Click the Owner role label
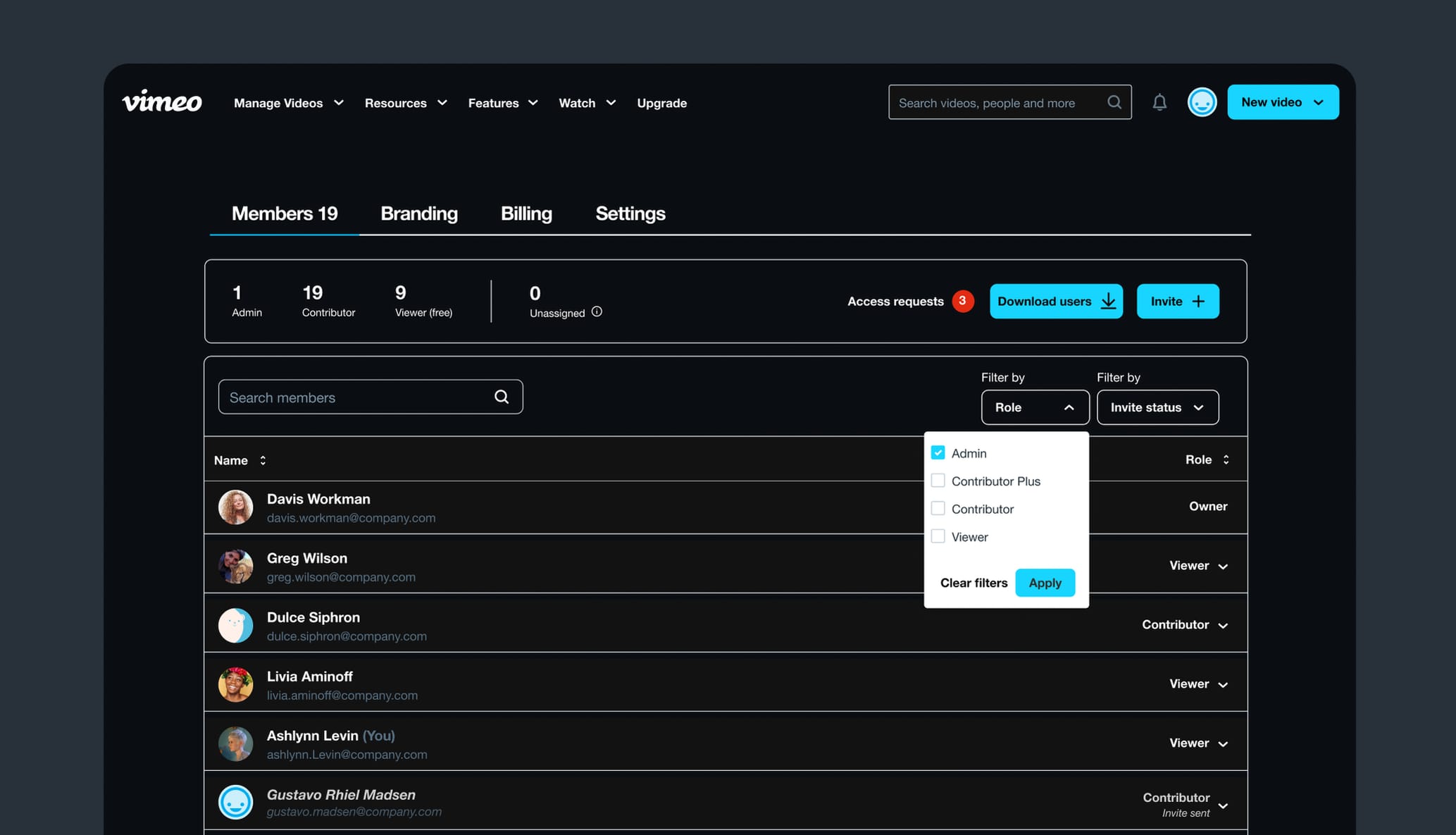The image size is (1456, 835). (x=1208, y=506)
